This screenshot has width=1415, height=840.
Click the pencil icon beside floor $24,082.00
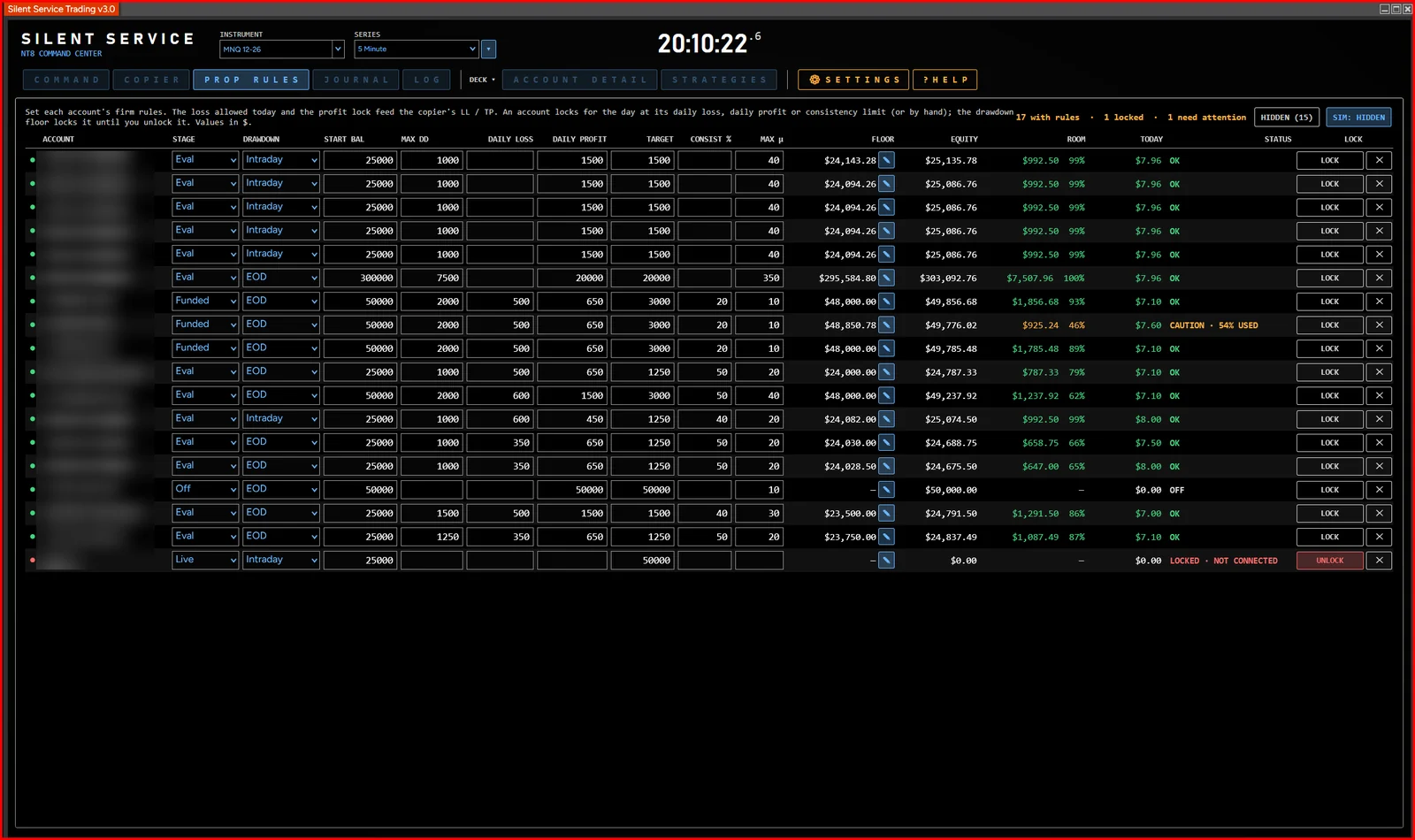tap(886, 419)
